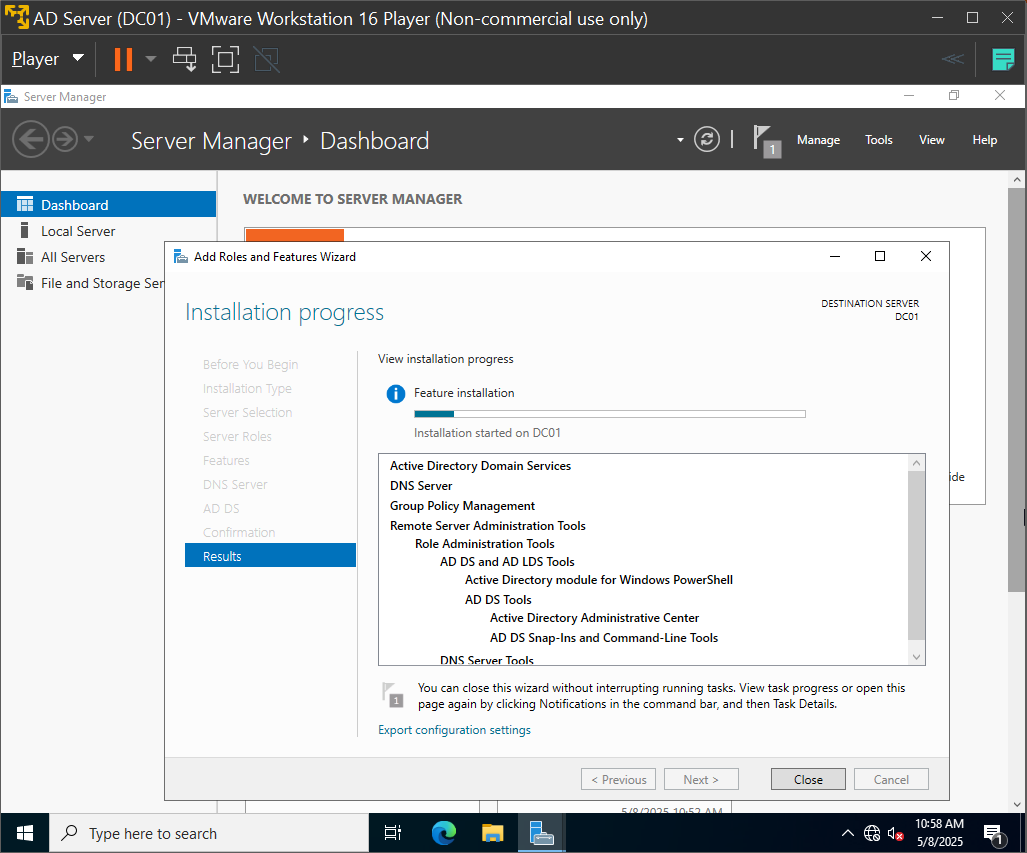
Task: Launch Microsoft Edge from taskbar
Action: coord(443,833)
